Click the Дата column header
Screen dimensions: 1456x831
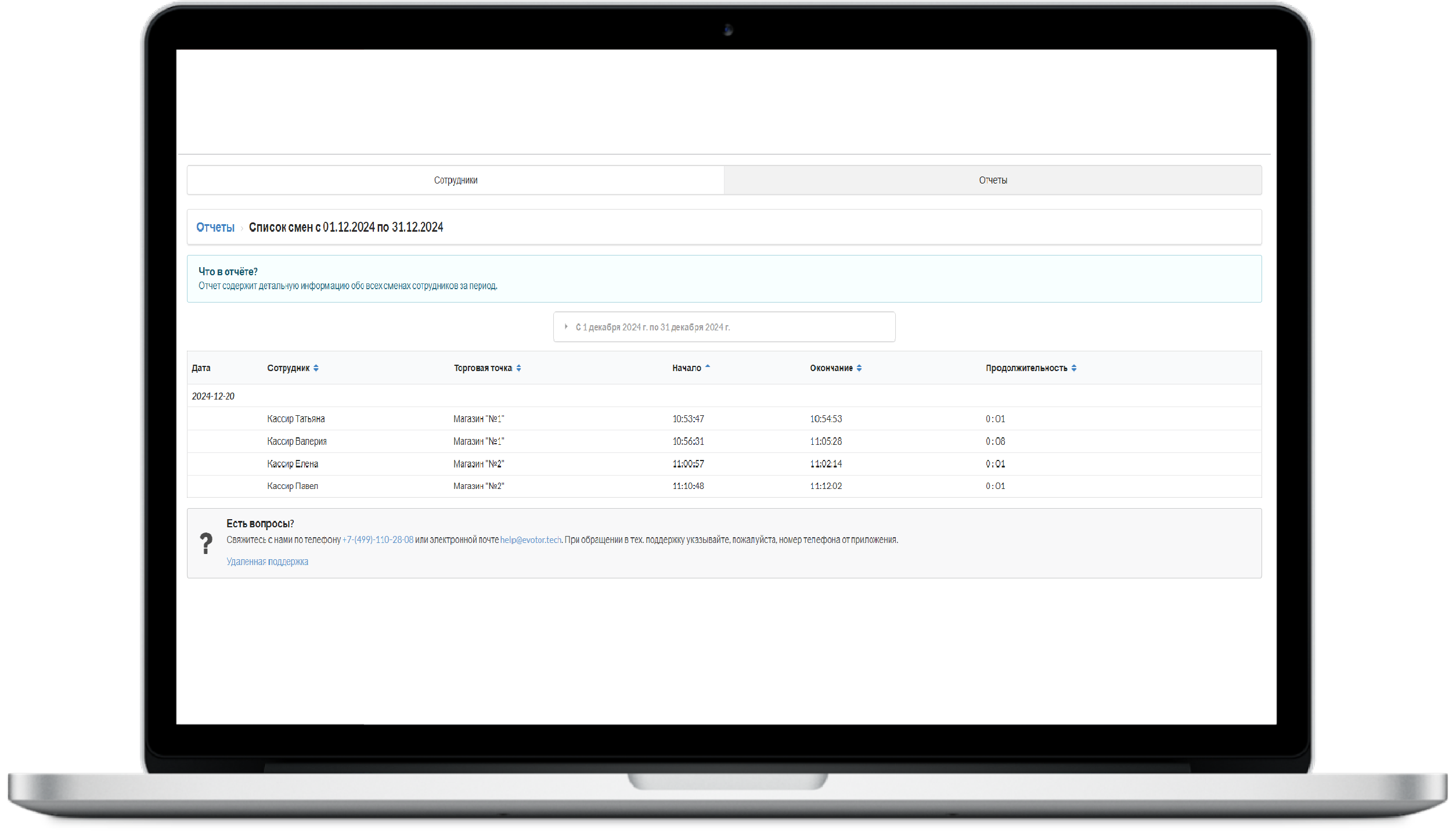201,368
